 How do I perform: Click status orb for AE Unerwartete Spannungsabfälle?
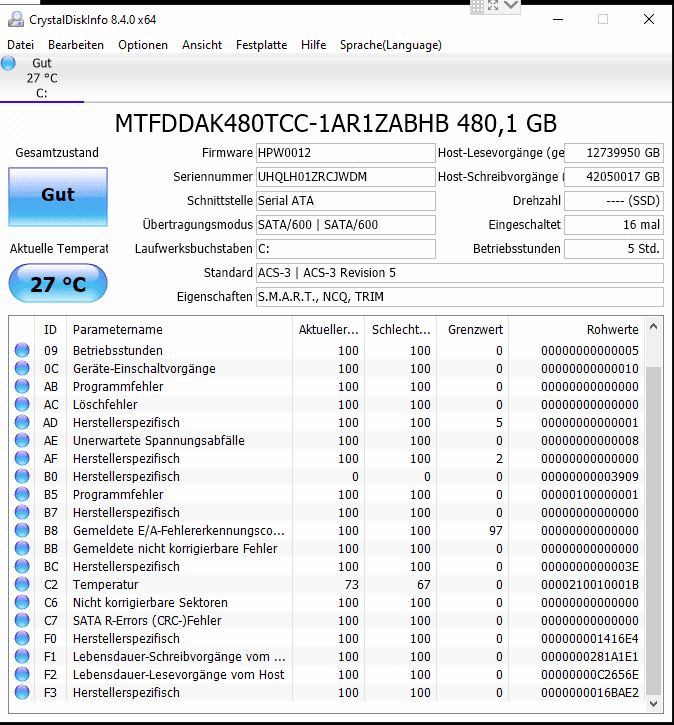[22, 440]
